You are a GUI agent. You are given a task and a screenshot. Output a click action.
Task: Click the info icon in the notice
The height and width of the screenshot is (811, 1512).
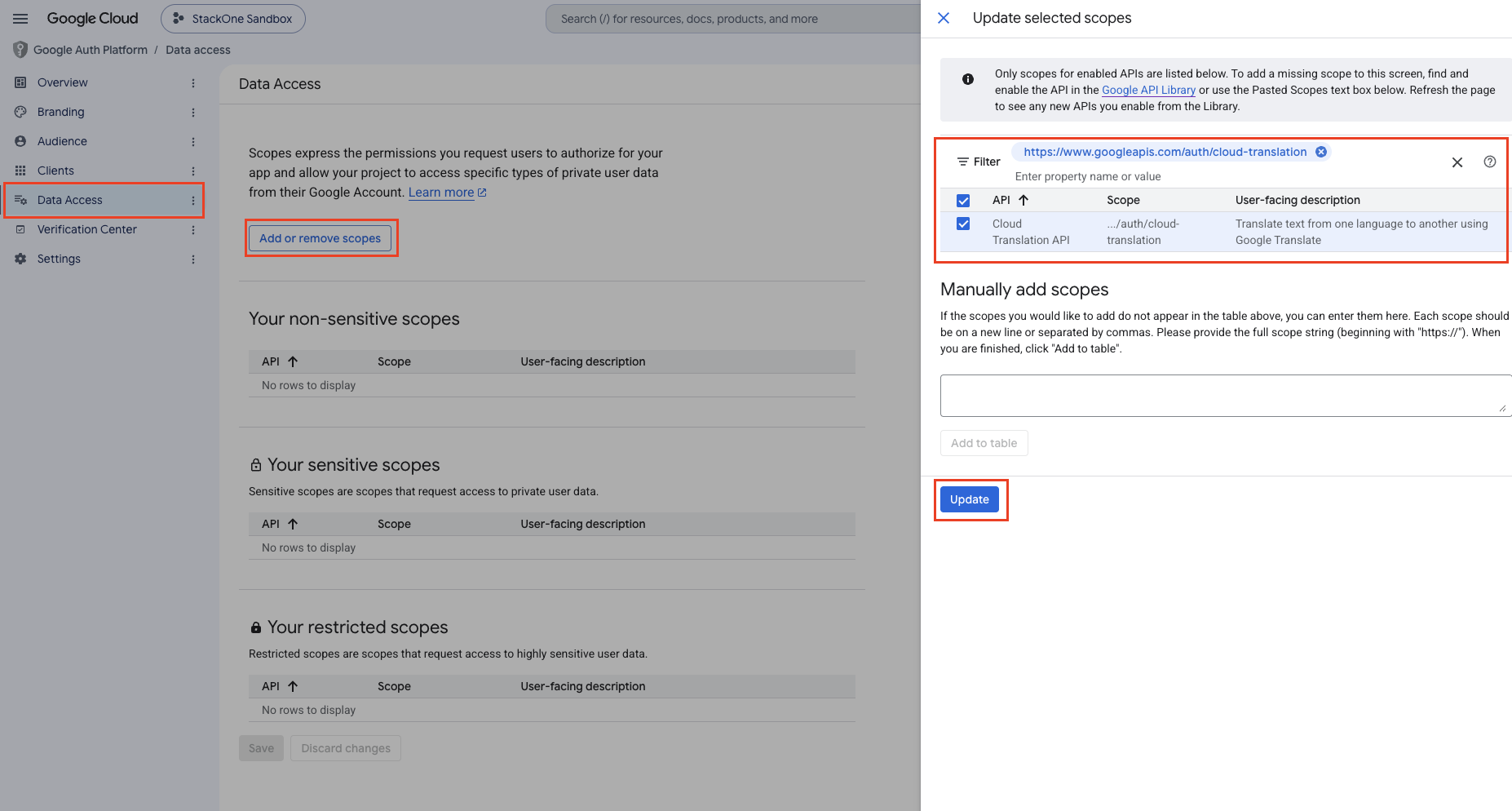tap(968, 79)
